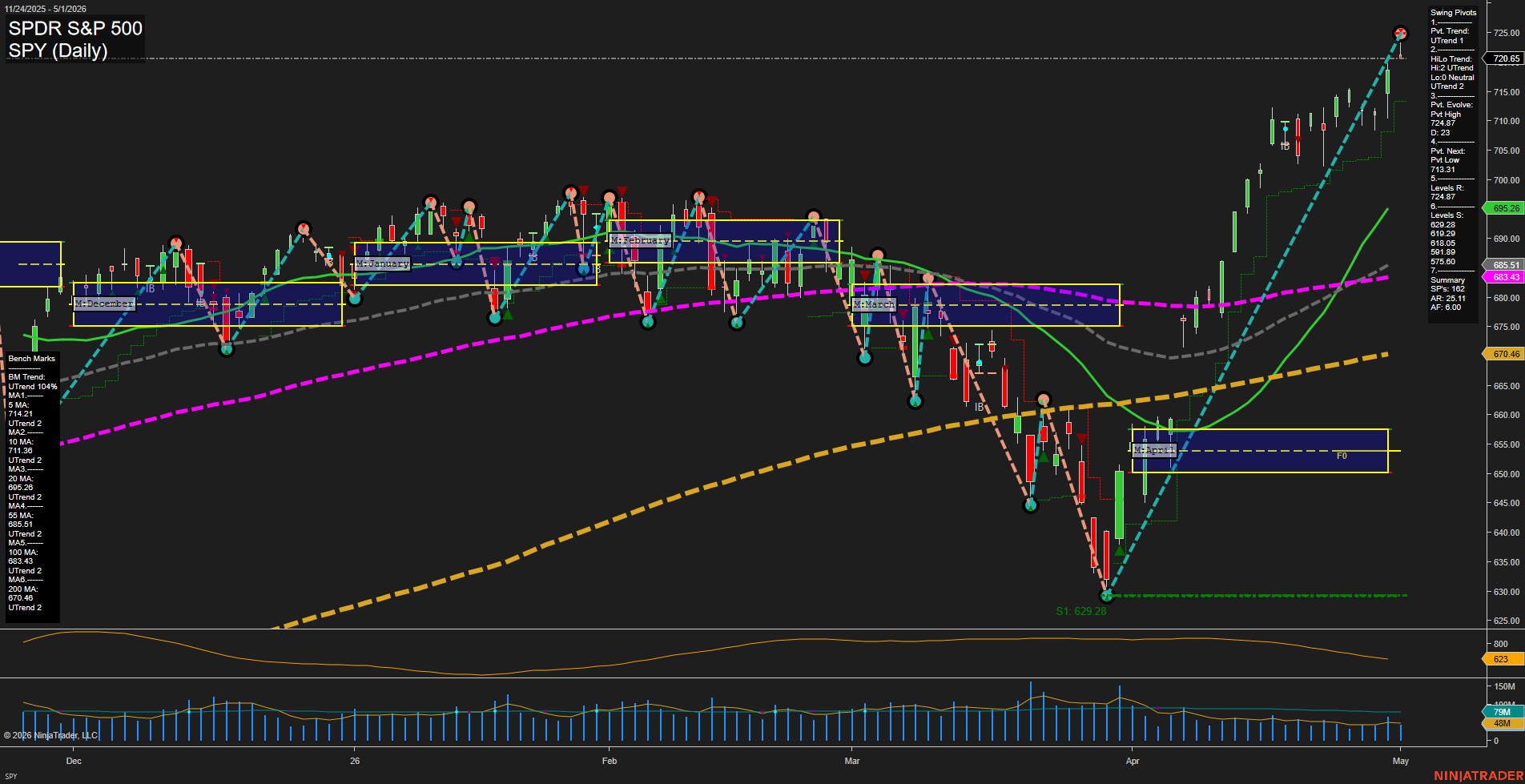Click the 713.31 Pvt Low value
The image size is (1525, 784).
(x=1443, y=170)
